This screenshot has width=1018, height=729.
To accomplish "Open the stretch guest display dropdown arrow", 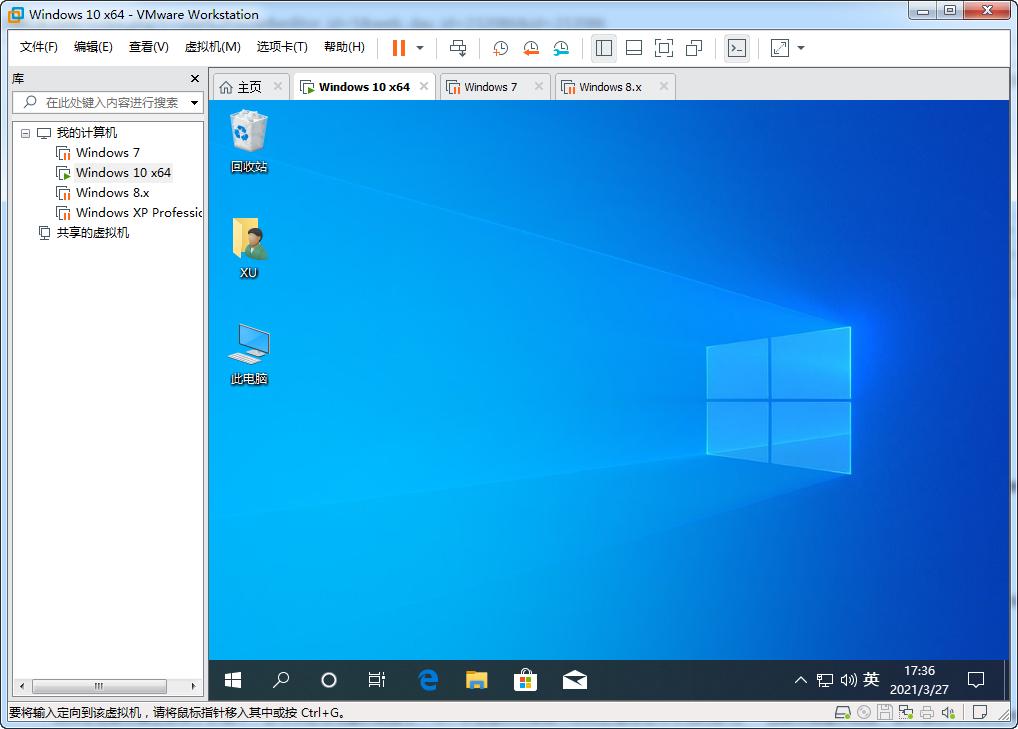I will point(801,48).
